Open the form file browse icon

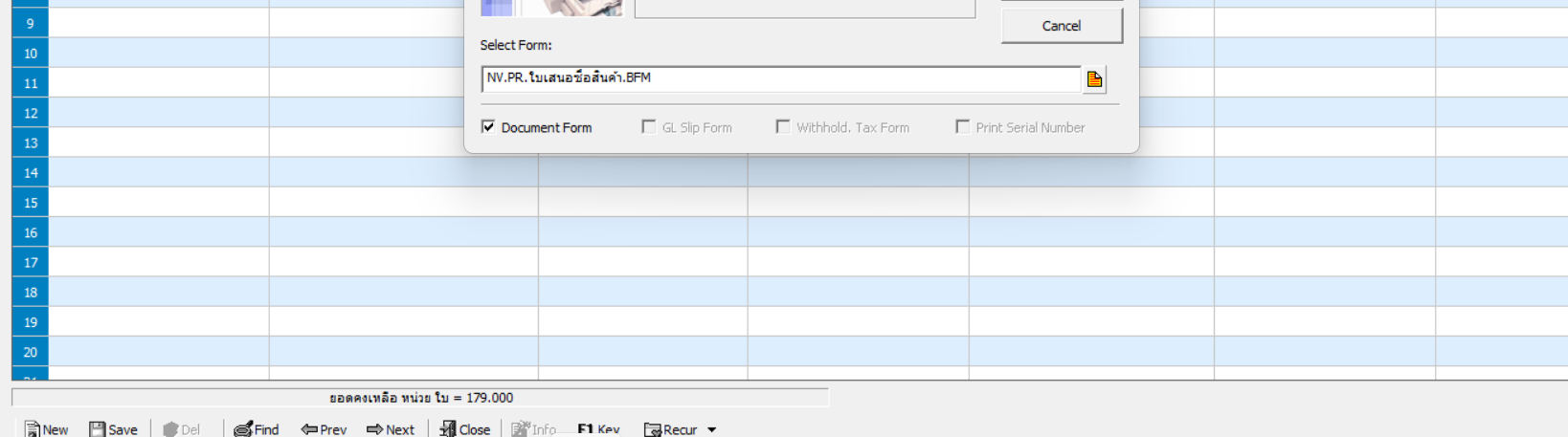pyautogui.click(x=1094, y=79)
